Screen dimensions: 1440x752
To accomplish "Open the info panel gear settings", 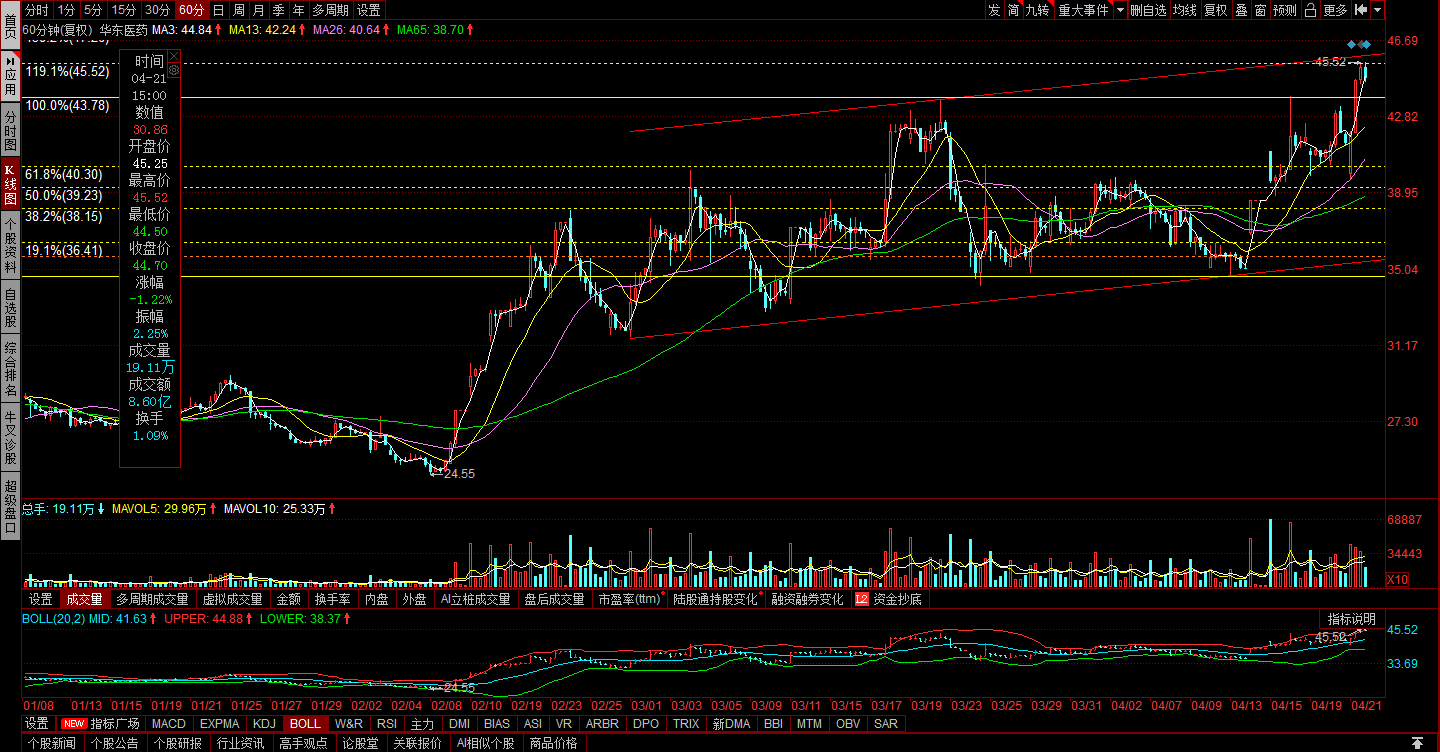I will [x=173, y=71].
